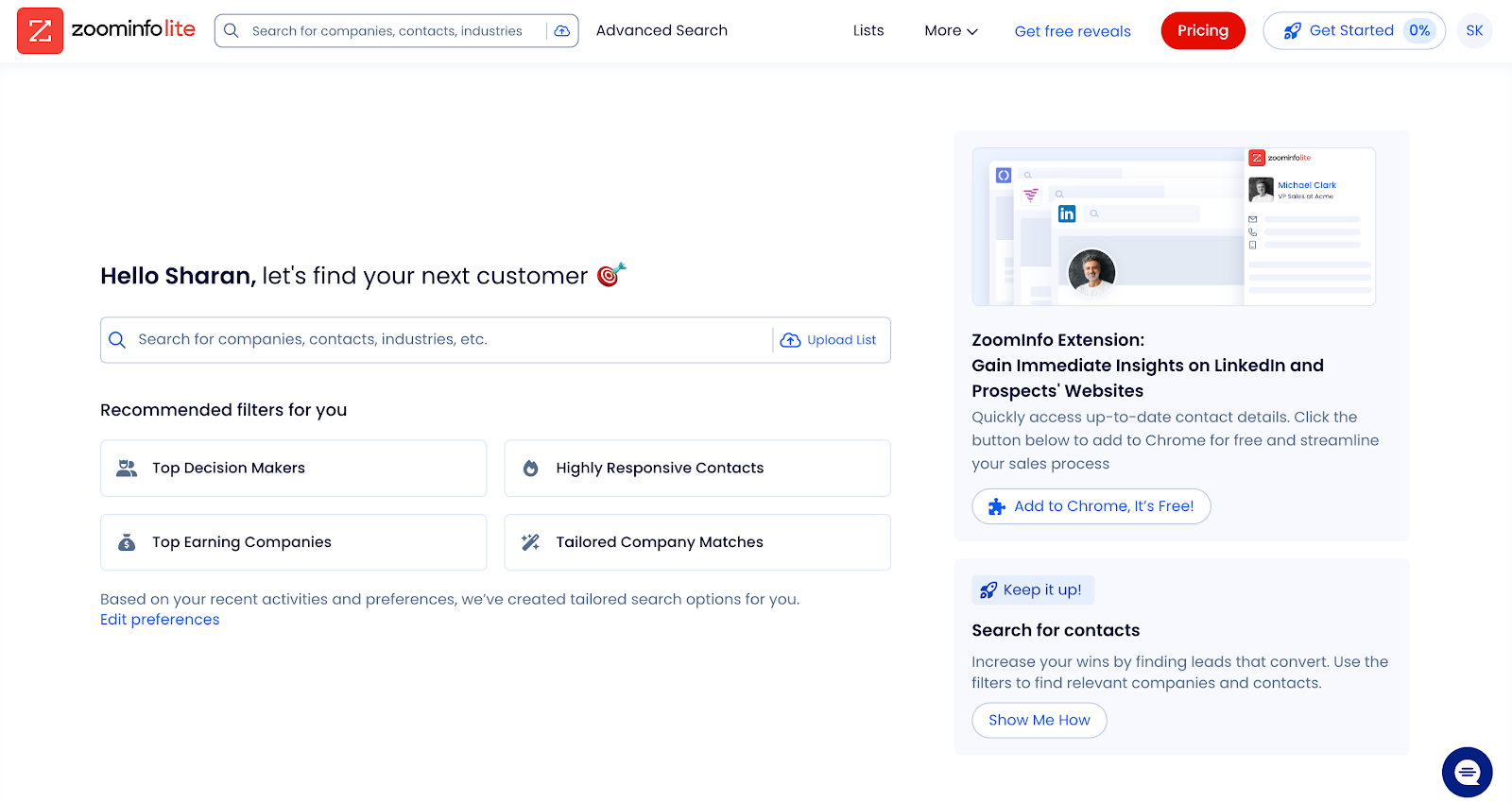The height and width of the screenshot is (803, 1512).
Task: Click the Top Decision Makers people icon
Action: (127, 468)
